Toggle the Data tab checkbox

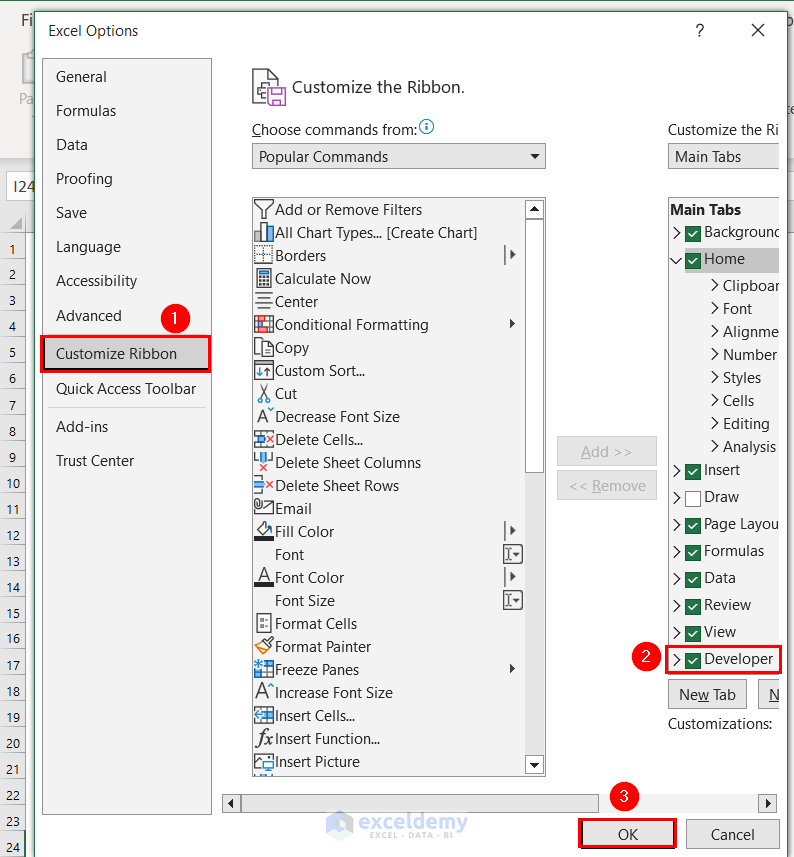[693, 579]
